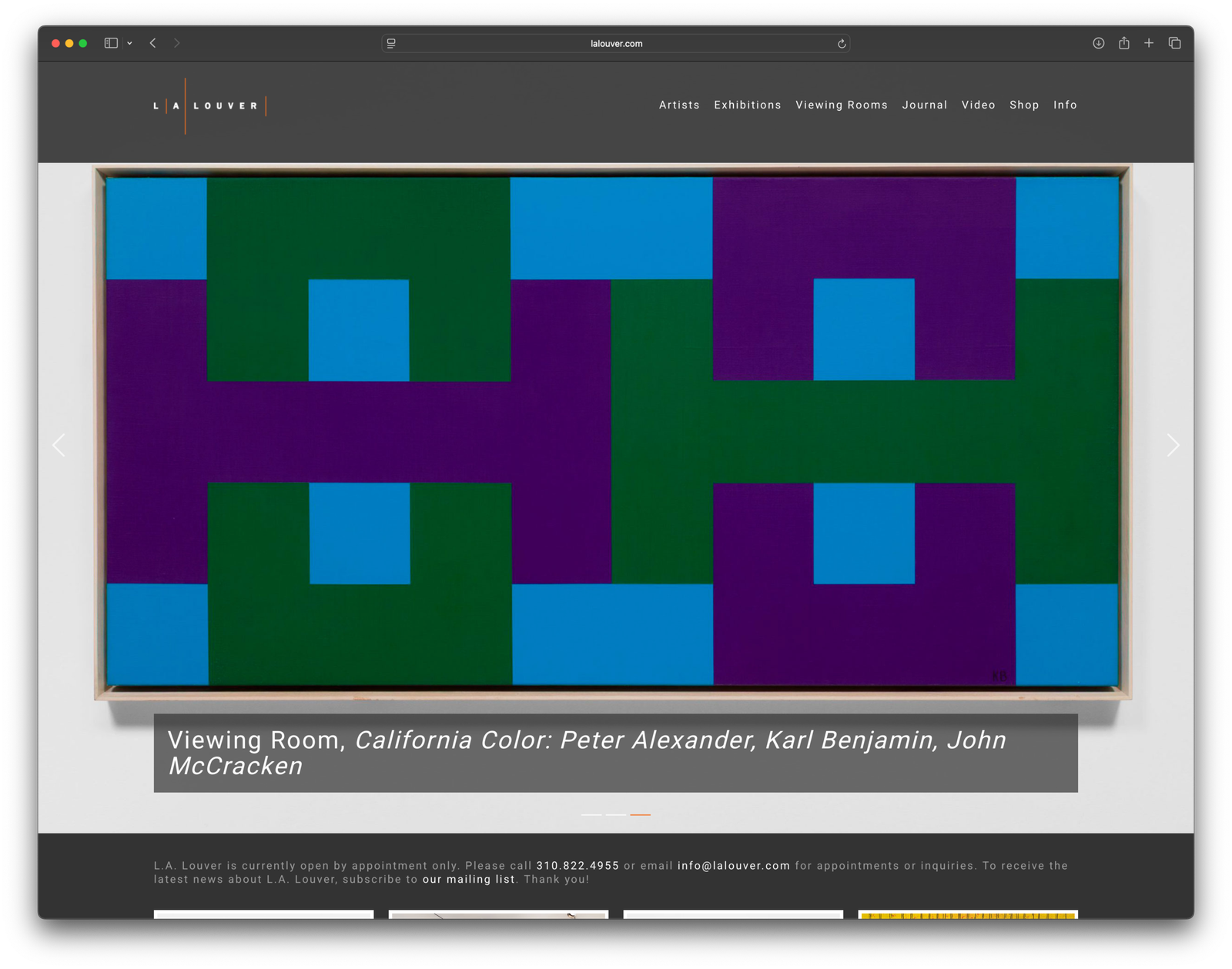Subscribe via our mailing list link
This screenshot has height=969, width=1232.
tap(469, 880)
